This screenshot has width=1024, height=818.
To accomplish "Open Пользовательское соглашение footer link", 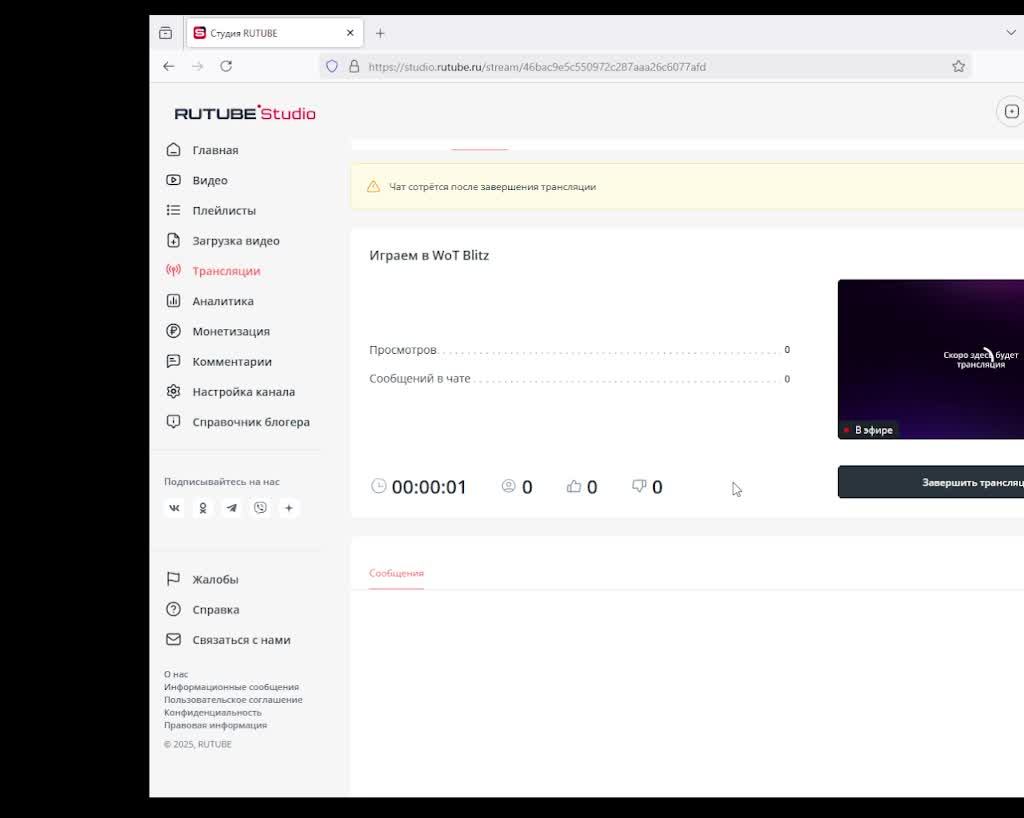I will pyautogui.click(x=233, y=700).
